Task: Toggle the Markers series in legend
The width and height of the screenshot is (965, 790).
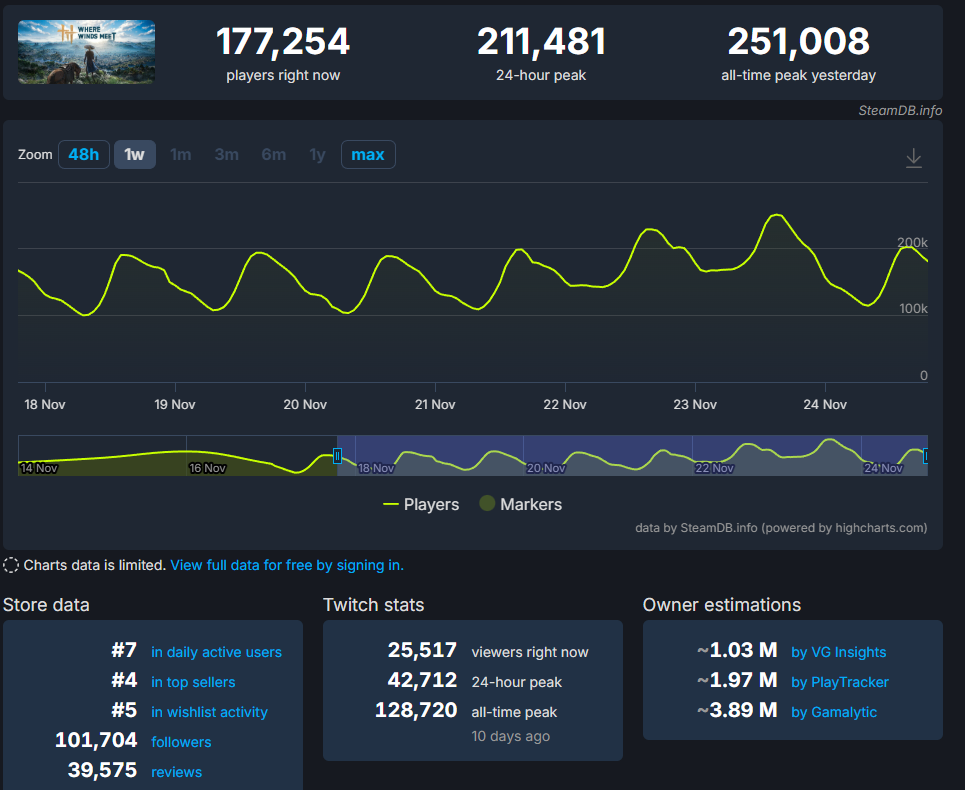Action: (x=521, y=505)
